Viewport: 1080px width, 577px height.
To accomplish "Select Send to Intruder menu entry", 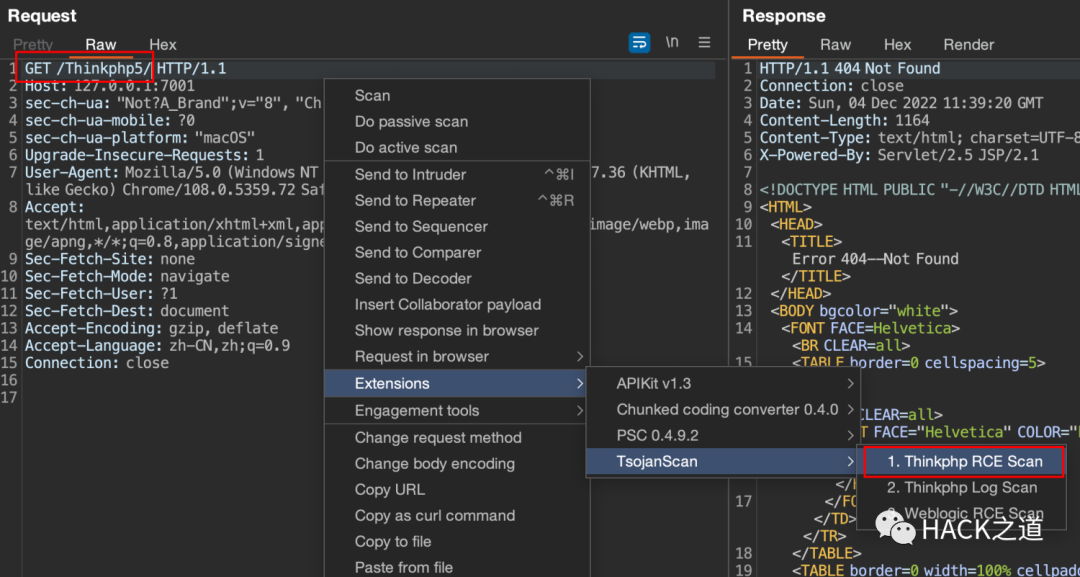I will coord(410,175).
